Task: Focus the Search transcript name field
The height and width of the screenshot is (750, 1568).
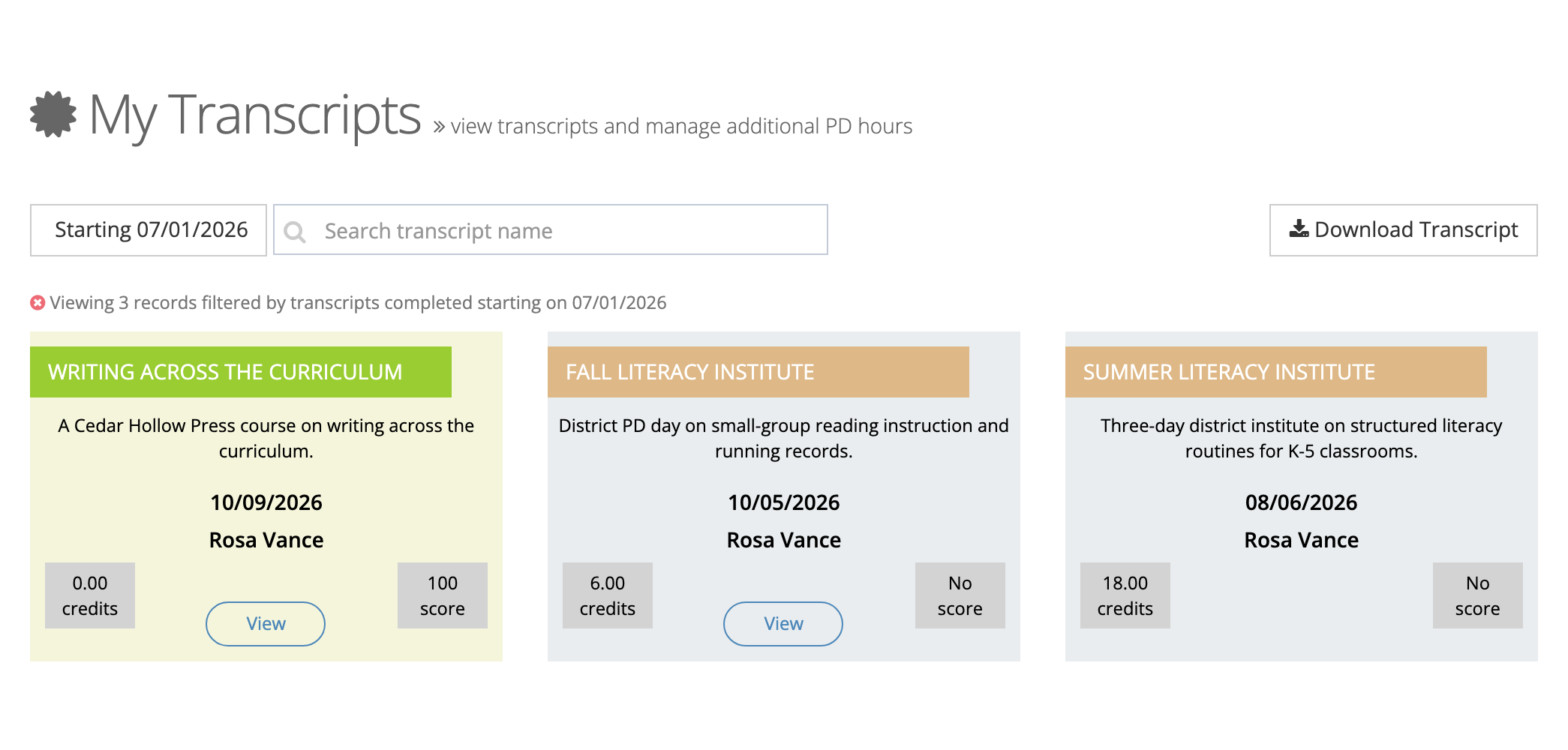Action: coord(551,230)
